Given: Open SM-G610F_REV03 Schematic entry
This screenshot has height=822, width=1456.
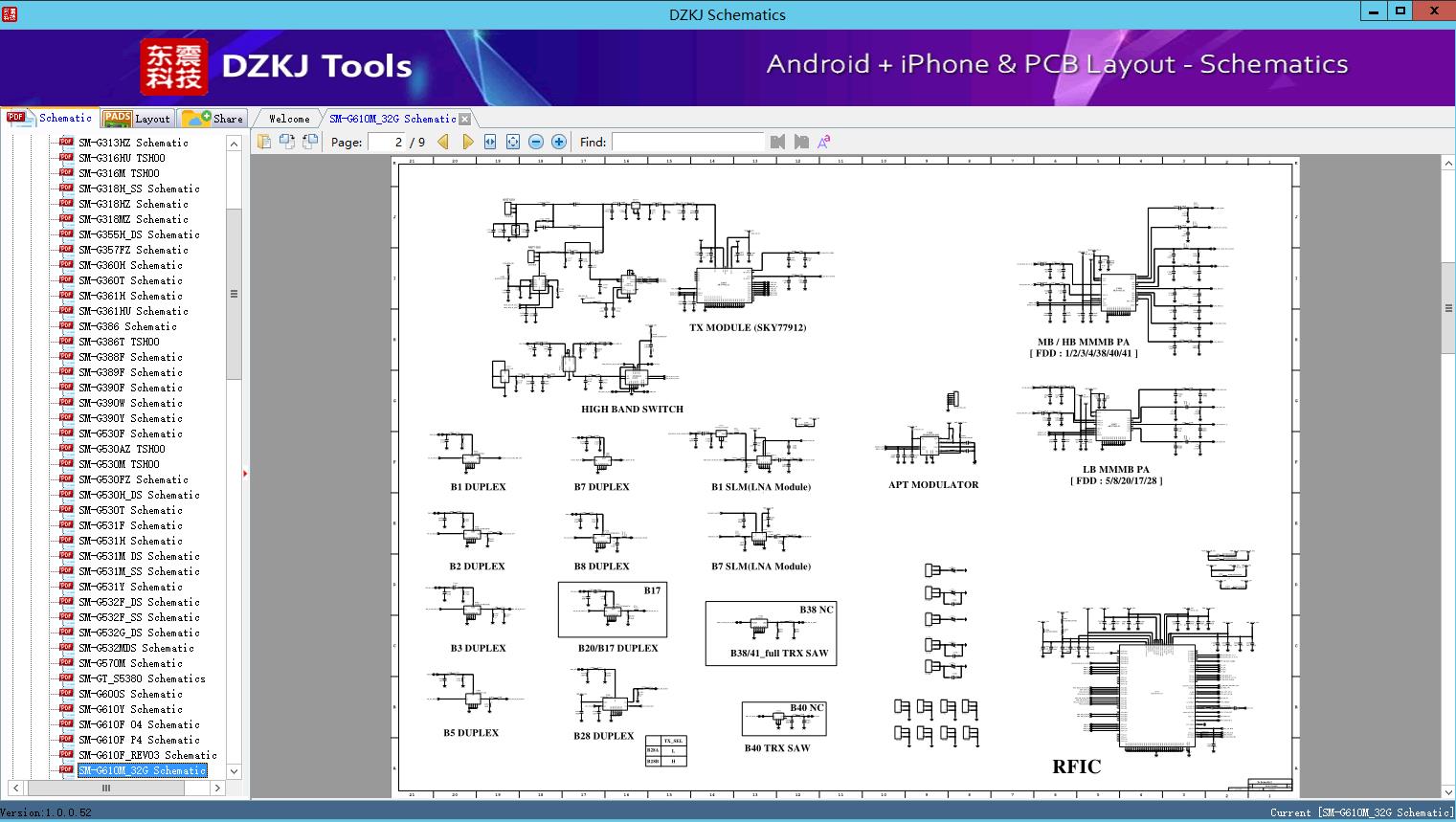Looking at the screenshot, I should 147,755.
